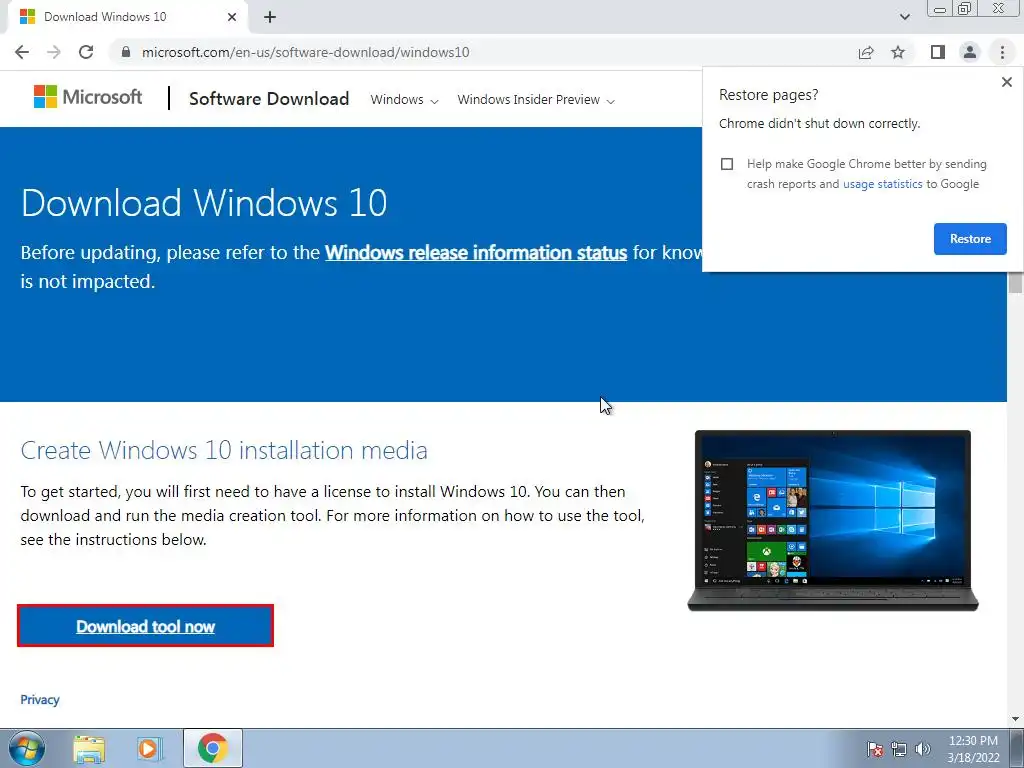Open the Windows release information status link
The height and width of the screenshot is (768, 1024).
pos(476,253)
